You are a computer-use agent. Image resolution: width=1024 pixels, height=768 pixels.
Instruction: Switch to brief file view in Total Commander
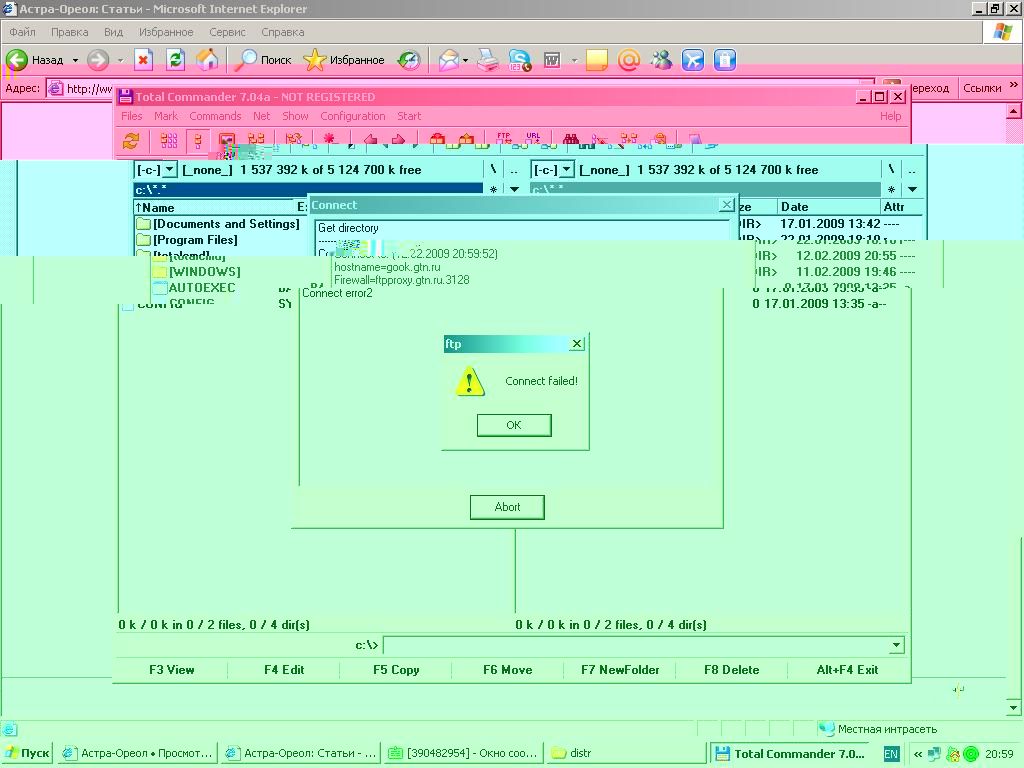(168, 140)
